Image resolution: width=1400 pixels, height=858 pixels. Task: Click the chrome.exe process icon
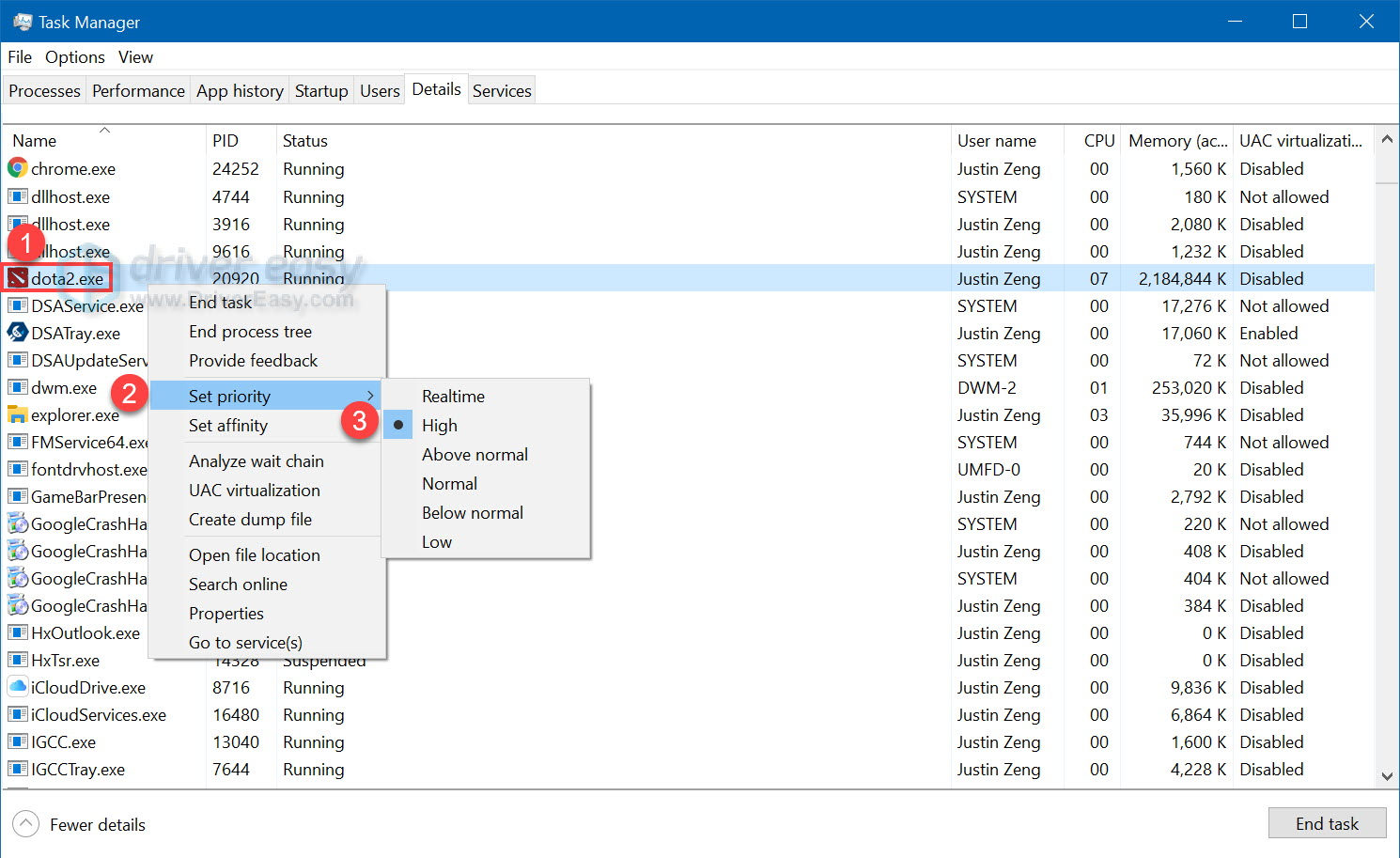coord(17,168)
